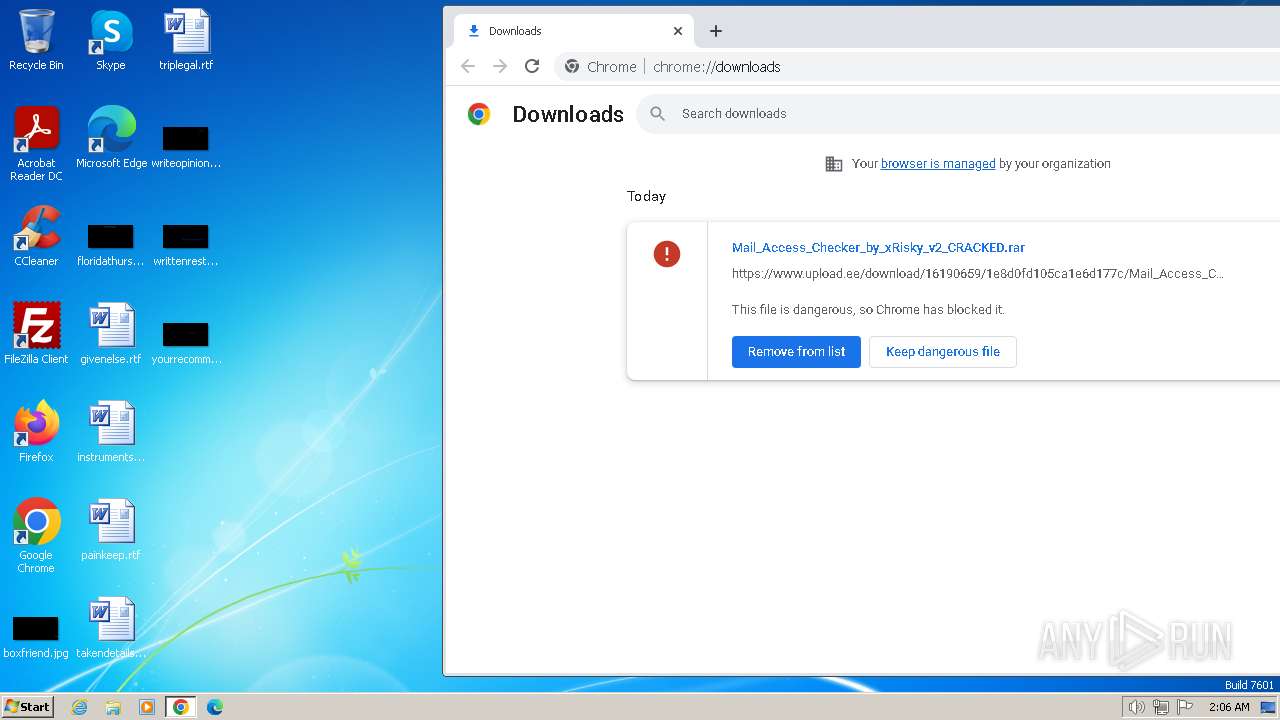Select the painkeep.rtf desktop file

point(111,529)
